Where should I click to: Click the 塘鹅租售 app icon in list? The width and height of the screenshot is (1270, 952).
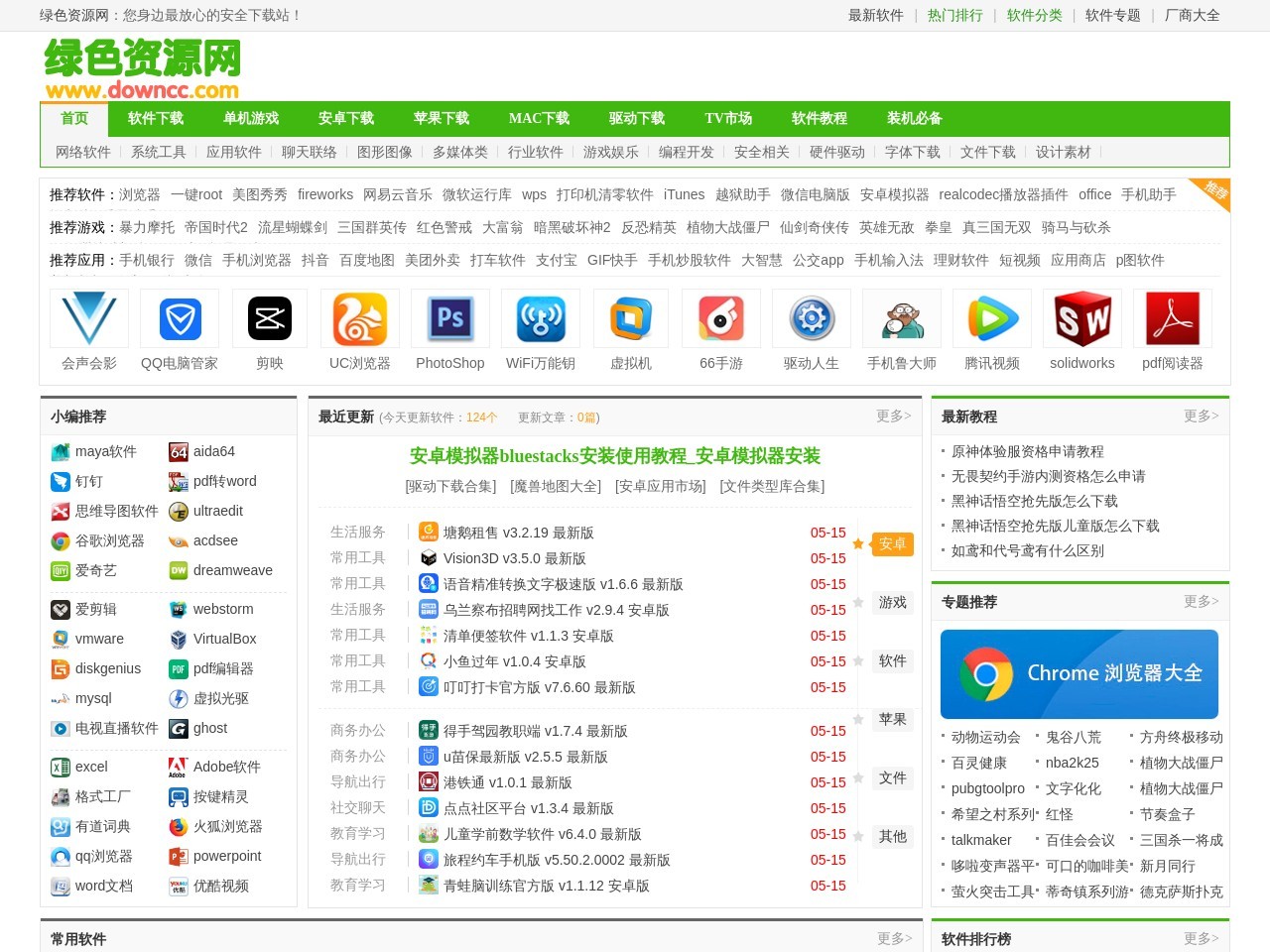(x=429, y=532)
